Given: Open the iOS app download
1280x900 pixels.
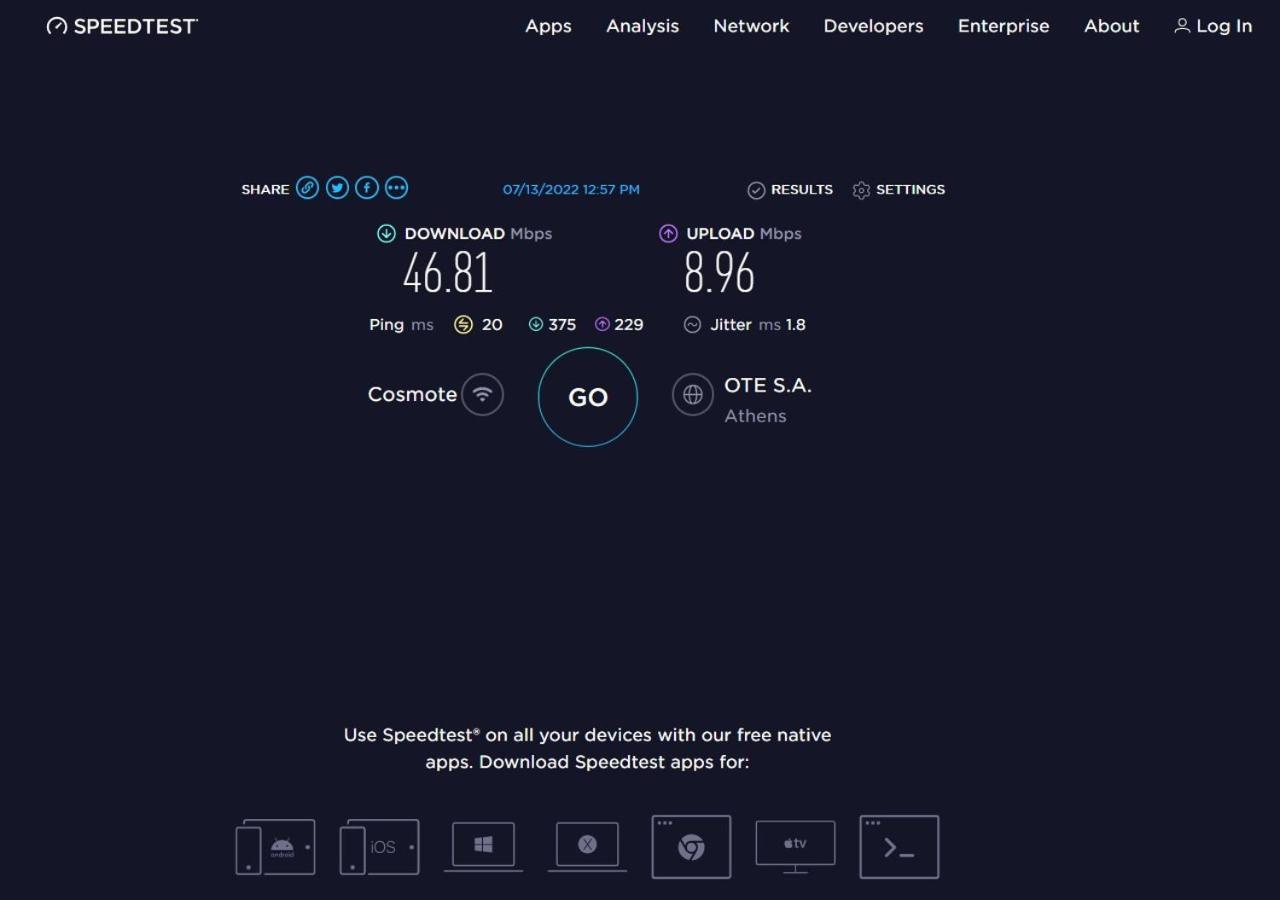Looking at the screenshot, I should pos(380,847).
